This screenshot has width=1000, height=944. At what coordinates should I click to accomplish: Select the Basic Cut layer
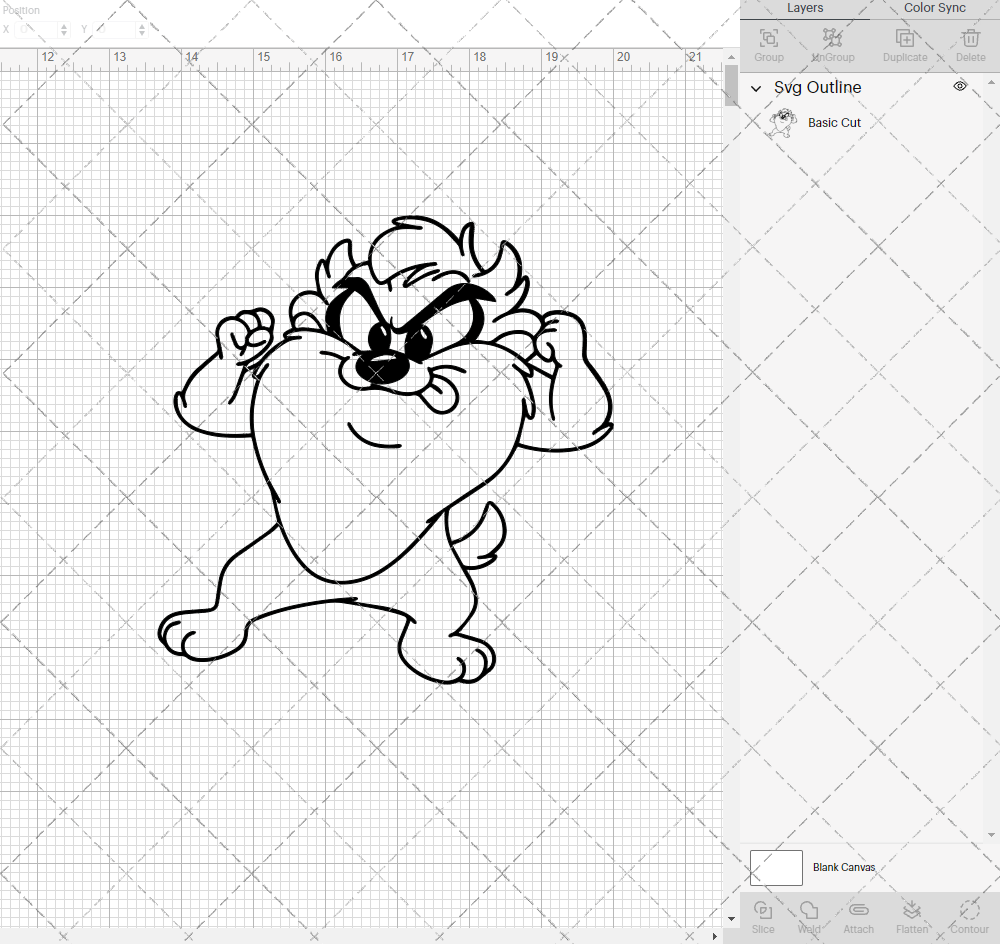(834, 122)
